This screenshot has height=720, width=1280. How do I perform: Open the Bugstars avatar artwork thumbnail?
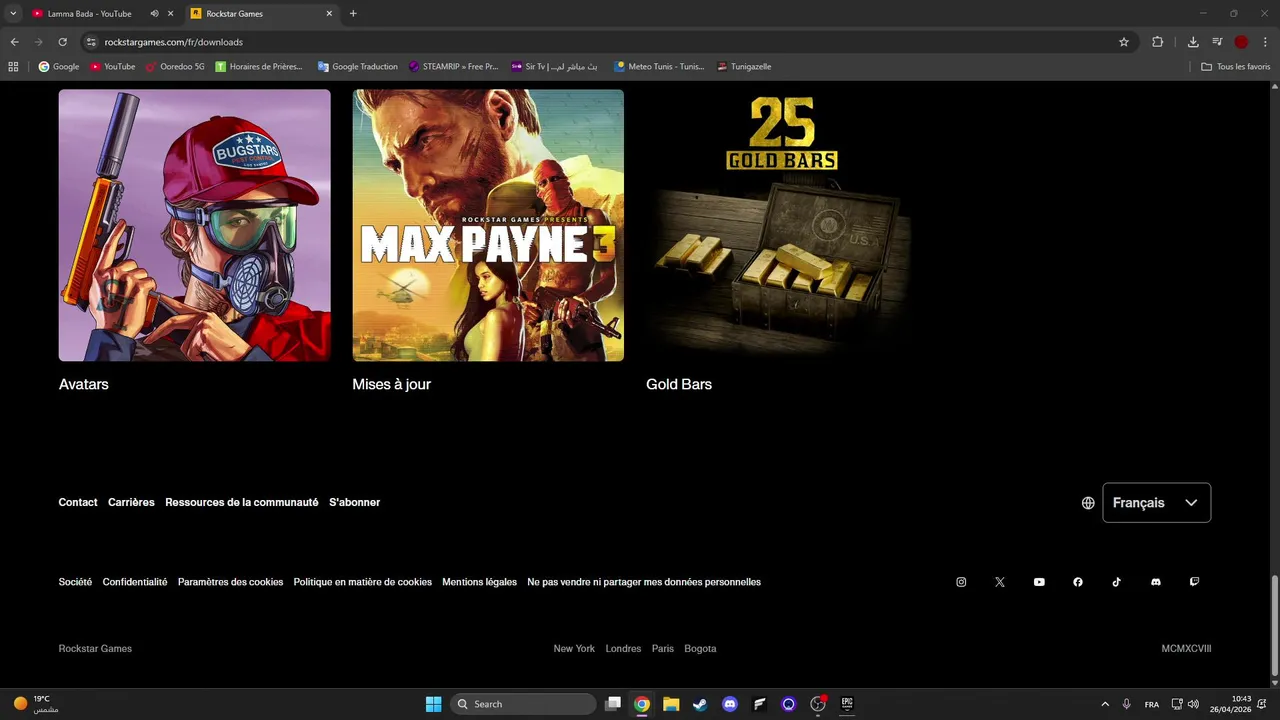click(x=195, y=225)
